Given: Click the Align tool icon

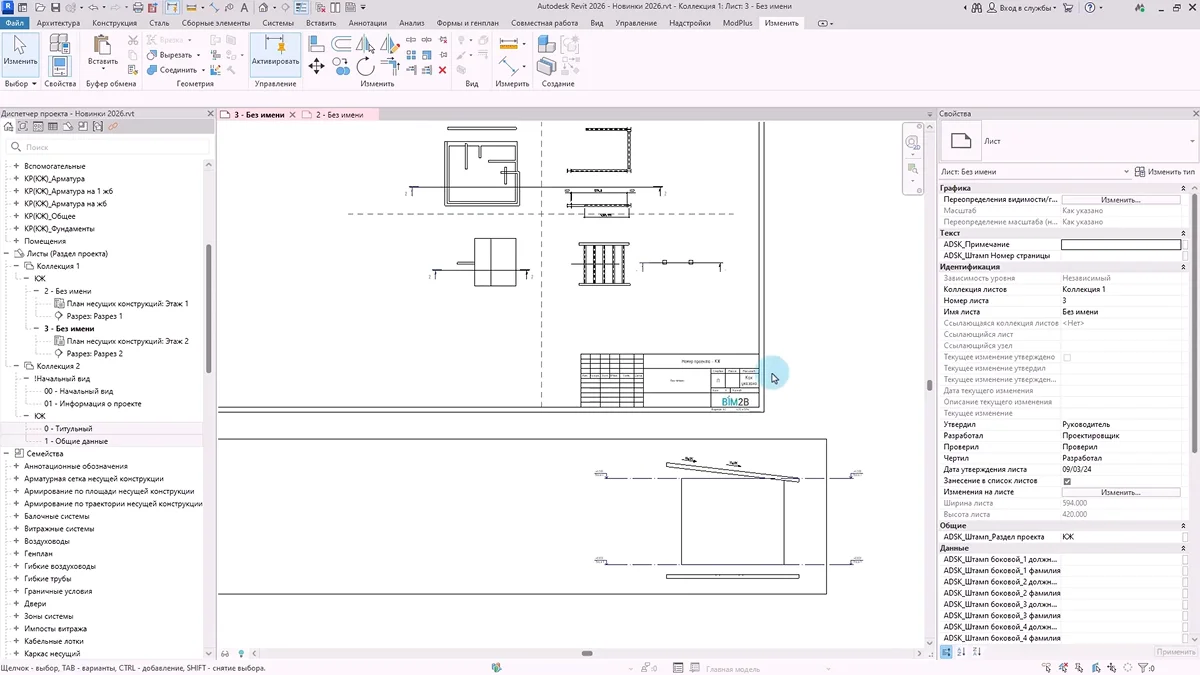Looking at the screenshot, I should coord(317,44).
